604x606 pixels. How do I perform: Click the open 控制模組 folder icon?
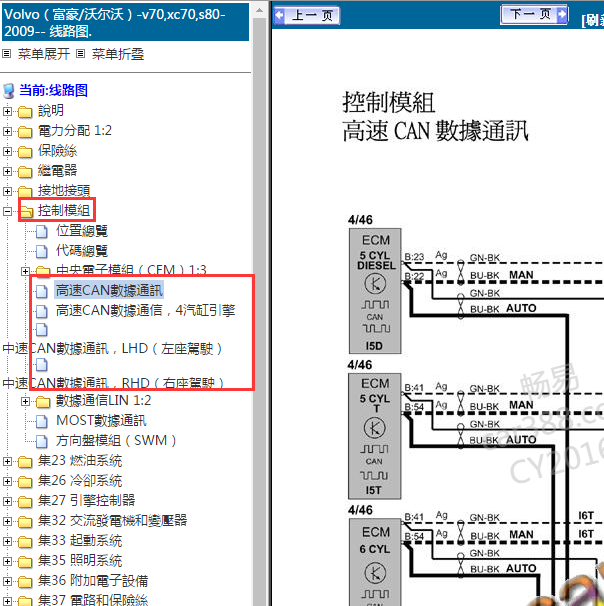coord(27,212)
